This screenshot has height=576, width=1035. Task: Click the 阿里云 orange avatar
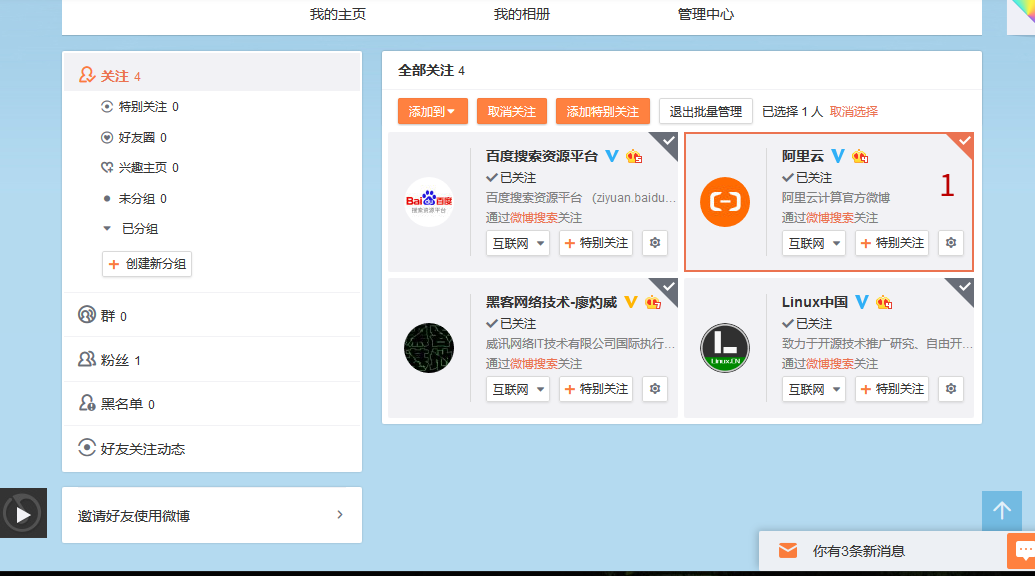pos(725,202)
